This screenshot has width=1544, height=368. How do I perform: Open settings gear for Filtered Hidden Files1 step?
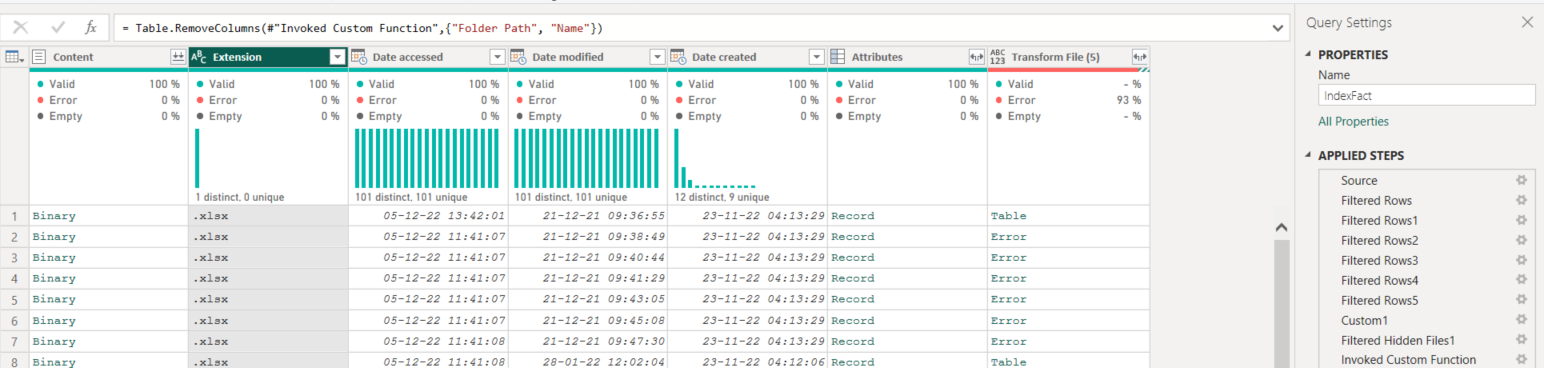[x=1522, y=341]
